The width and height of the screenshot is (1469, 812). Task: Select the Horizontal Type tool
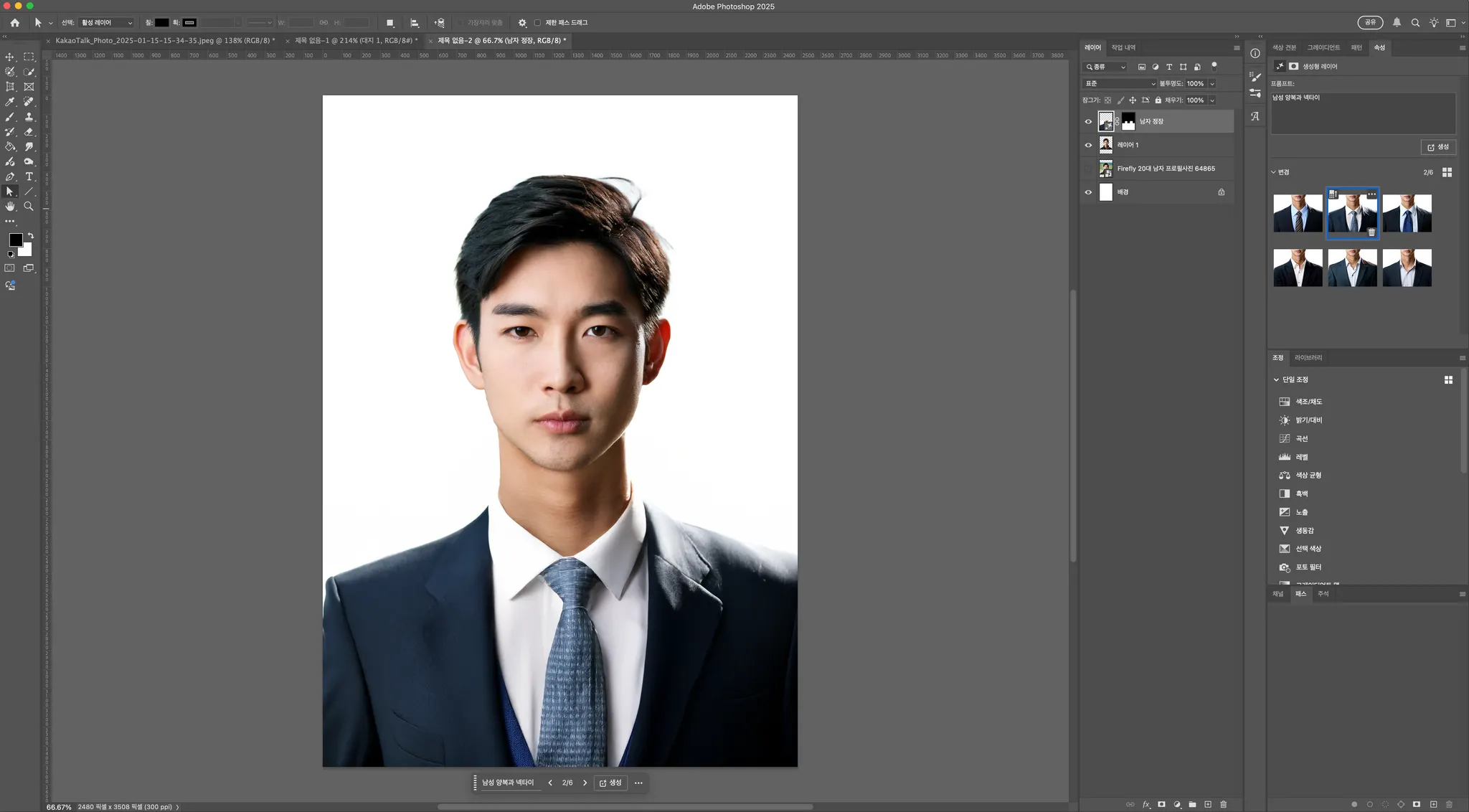[x=29, y=176]
